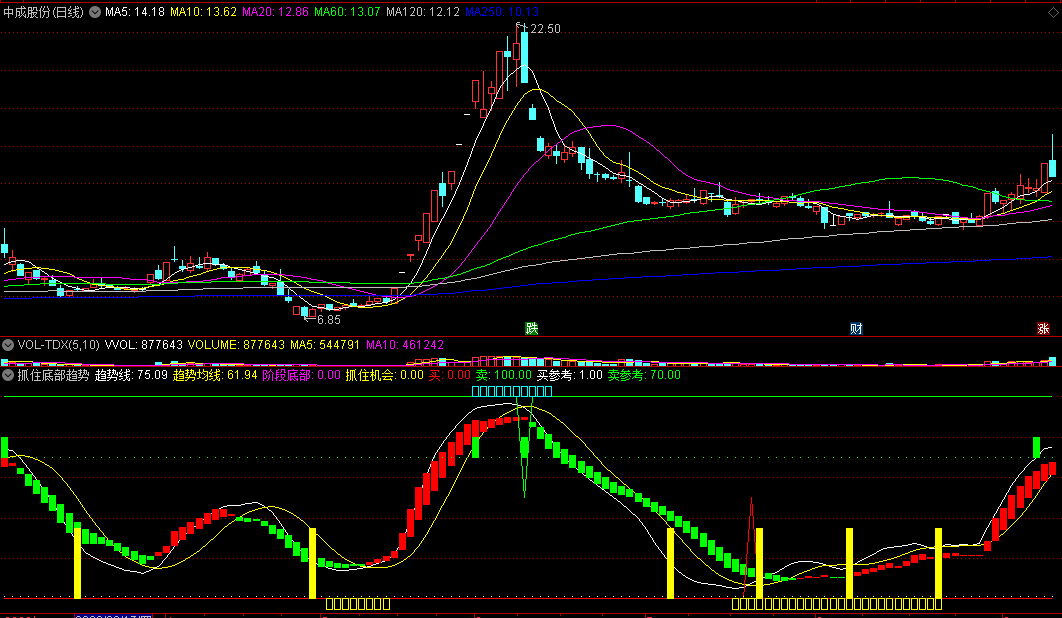Image resolution: width=1062 pixels, height=618 pixels.
Task: Click the 抓住机会: 0.00 value
Action: coord(385,375)
